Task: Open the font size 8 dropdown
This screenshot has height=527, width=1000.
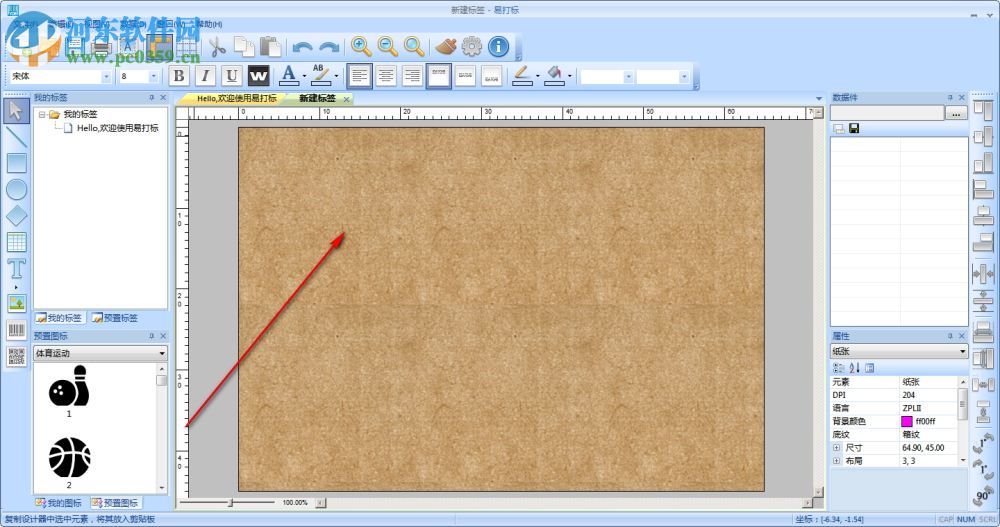Action: coord(153,77)
